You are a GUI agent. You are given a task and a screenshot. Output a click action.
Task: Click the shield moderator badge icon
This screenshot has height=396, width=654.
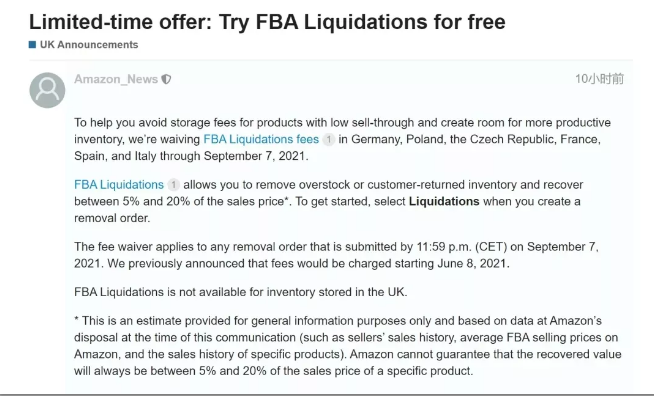[x=166, y=79]
